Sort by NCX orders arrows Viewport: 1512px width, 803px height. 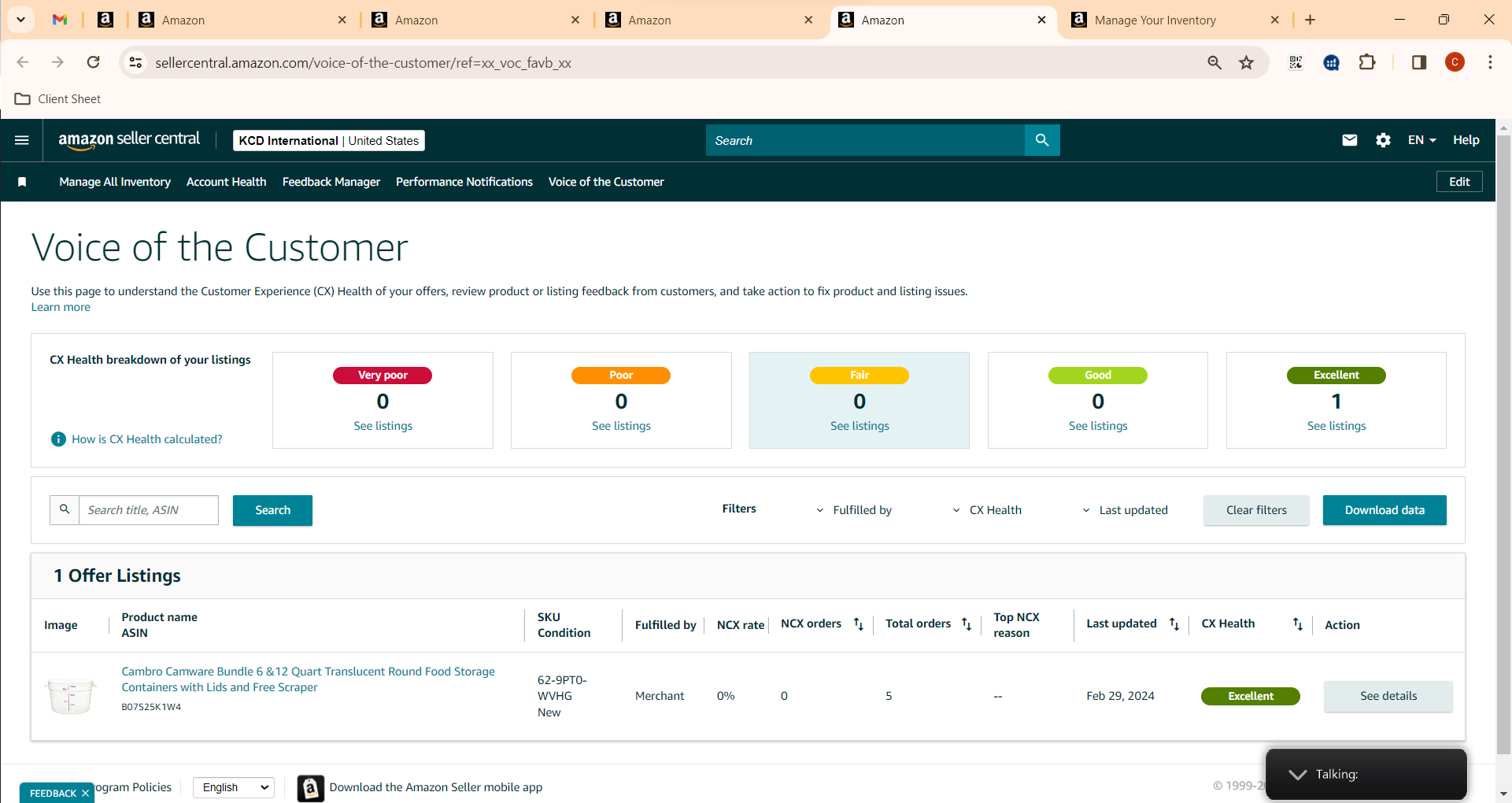click(x=859, y=624)
